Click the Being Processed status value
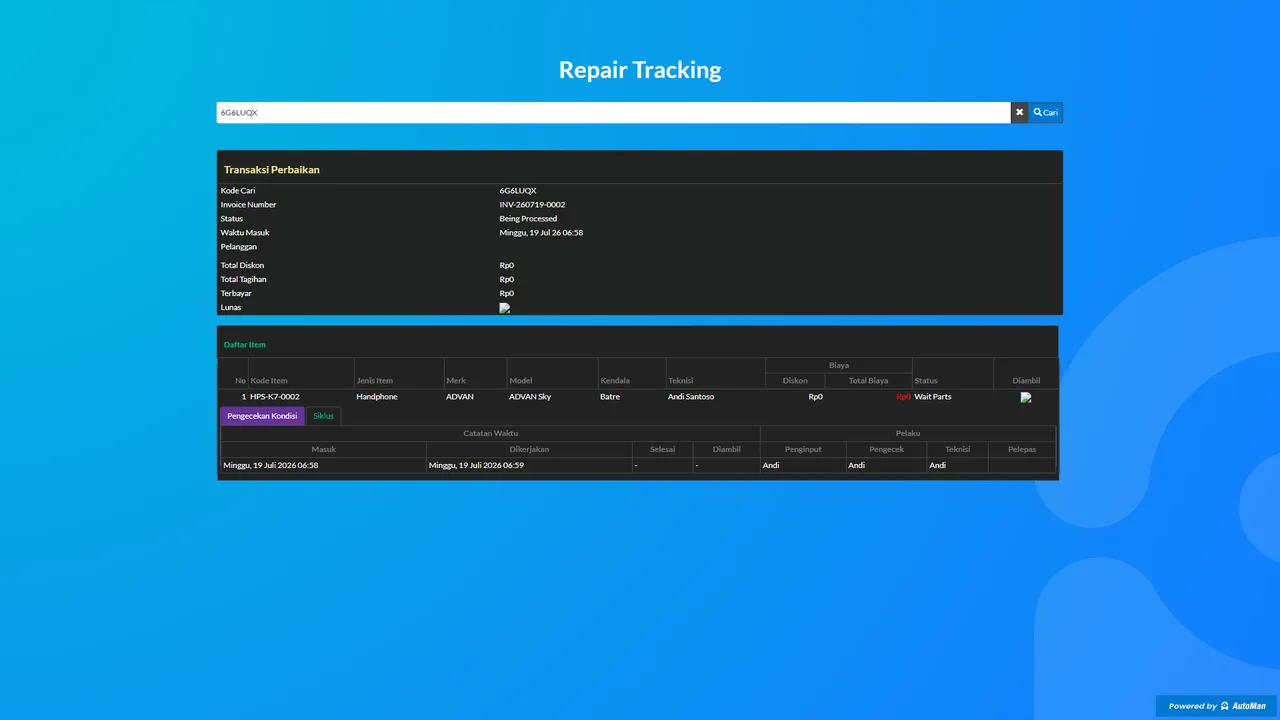 click(528, 219)
